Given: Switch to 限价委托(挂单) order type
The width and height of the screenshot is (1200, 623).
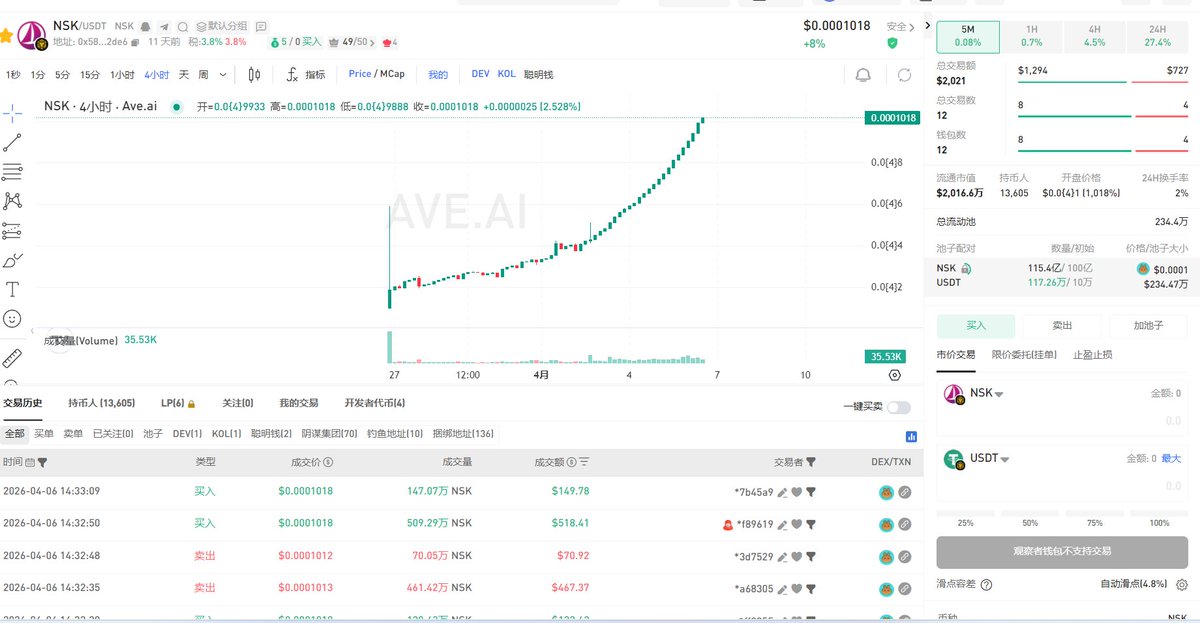Looking at the screenshot, I should click(1024, 355).
